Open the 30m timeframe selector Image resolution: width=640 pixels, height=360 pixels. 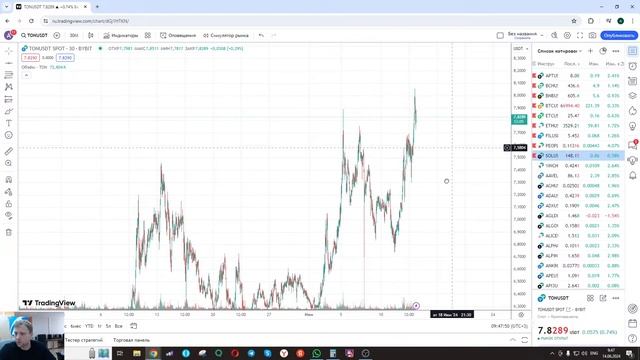[x=74, y=36]
